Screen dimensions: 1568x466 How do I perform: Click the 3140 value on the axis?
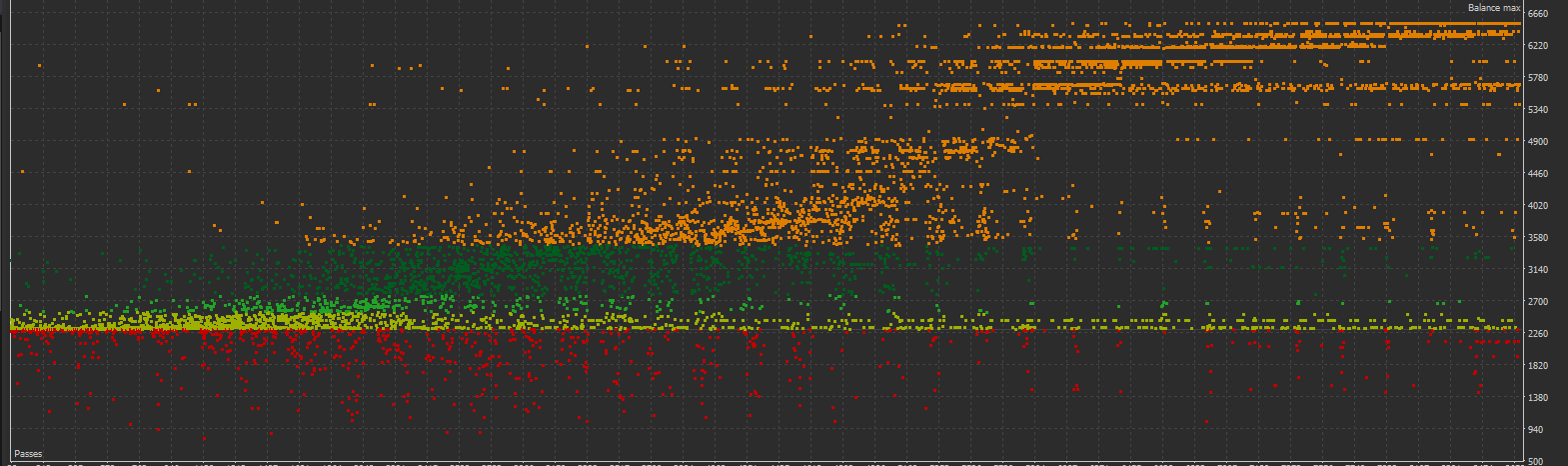pos(1538,270)
